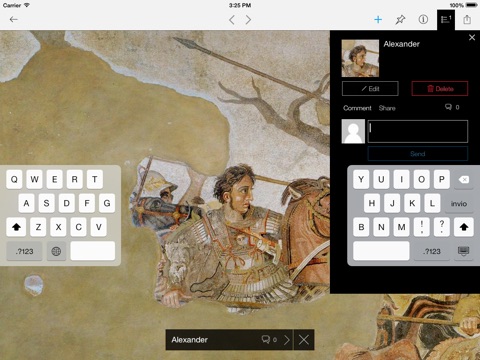The image size is (480, 360).
Task: Close the bottom Alexander annotation bar
Action: click(304, 340)
